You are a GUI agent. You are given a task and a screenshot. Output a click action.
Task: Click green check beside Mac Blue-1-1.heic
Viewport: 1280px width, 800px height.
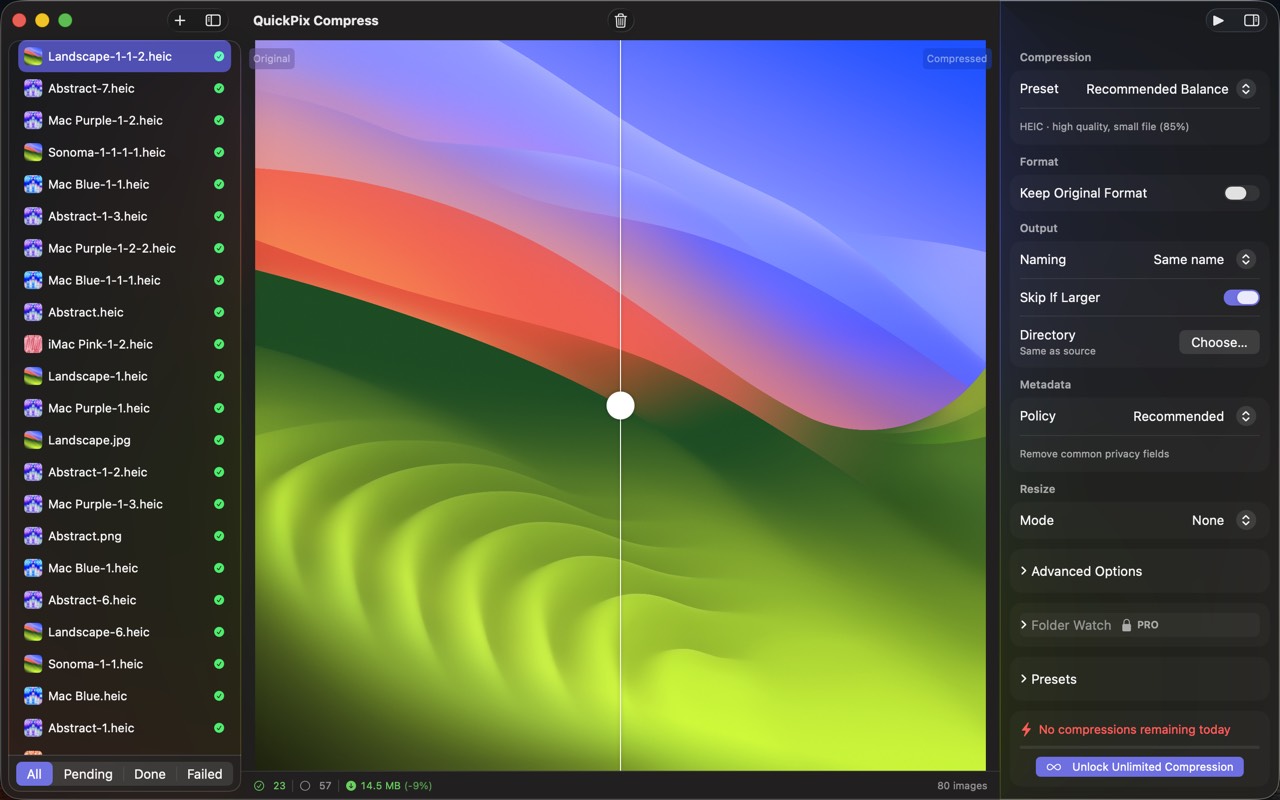point(219,184)
